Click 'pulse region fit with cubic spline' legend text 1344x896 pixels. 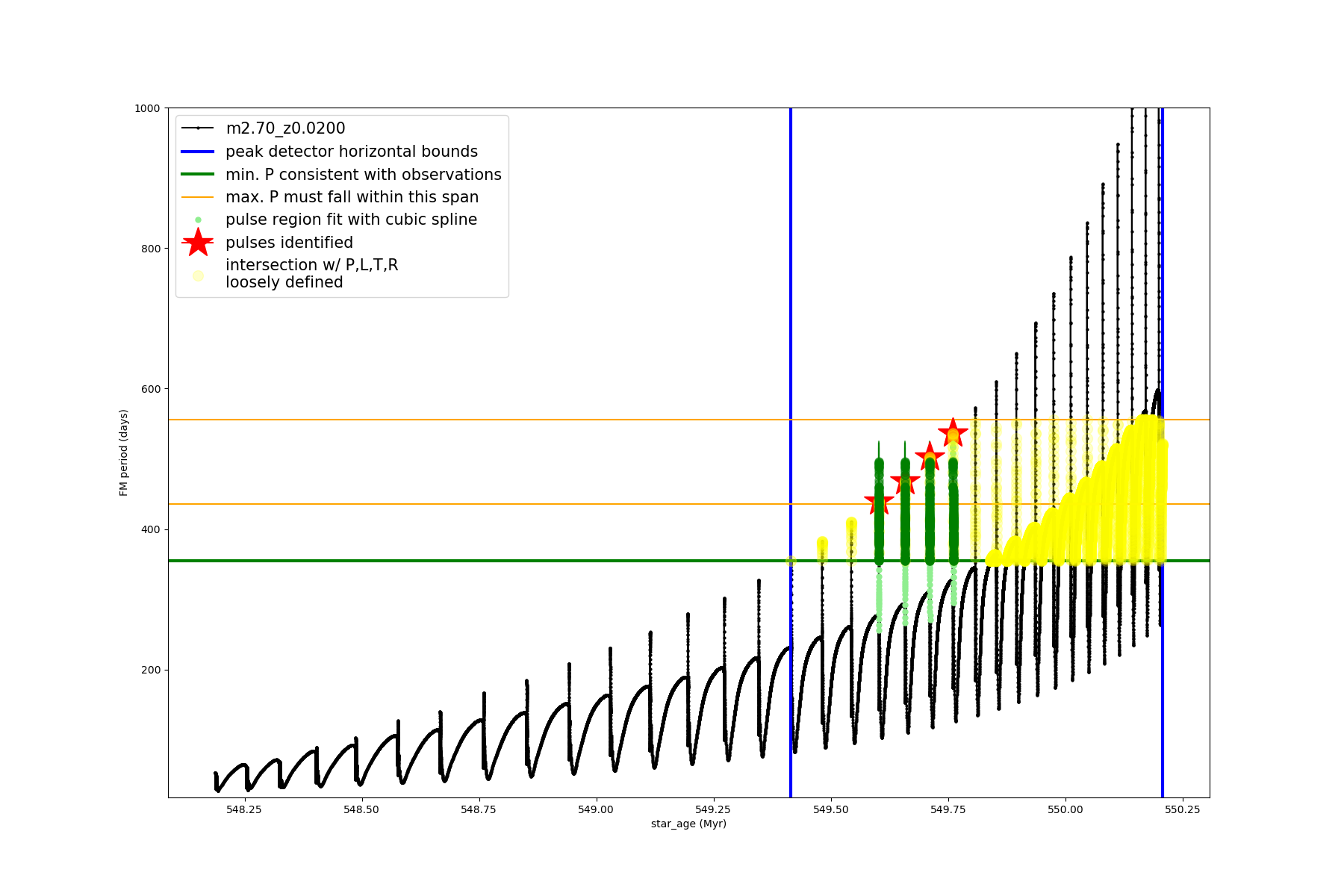click(x=351, y=220)
